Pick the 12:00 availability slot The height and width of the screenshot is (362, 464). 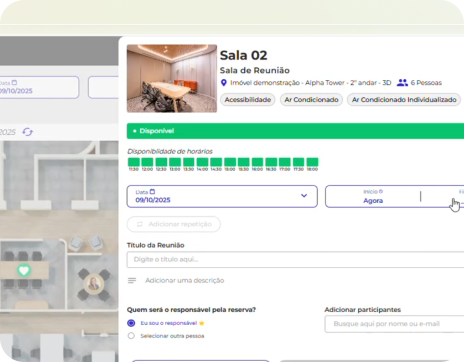point(147,162)
